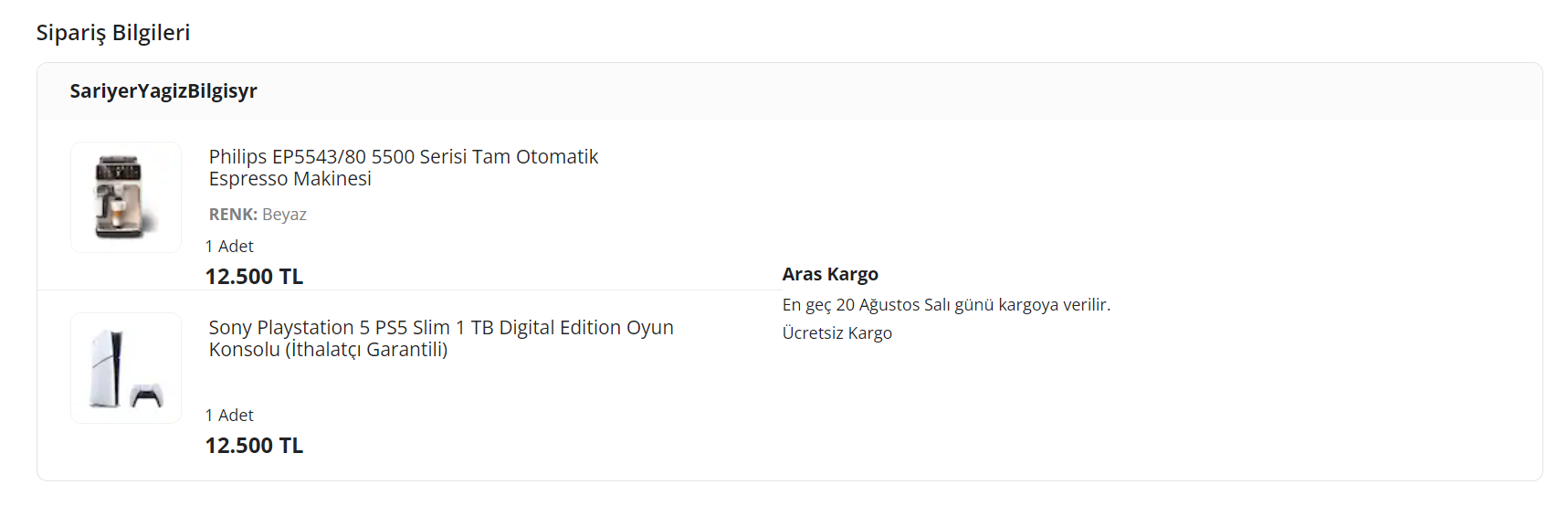
Task: Click the 20 Ağustos Salı shipping deadline text
Action: [891, 305]
